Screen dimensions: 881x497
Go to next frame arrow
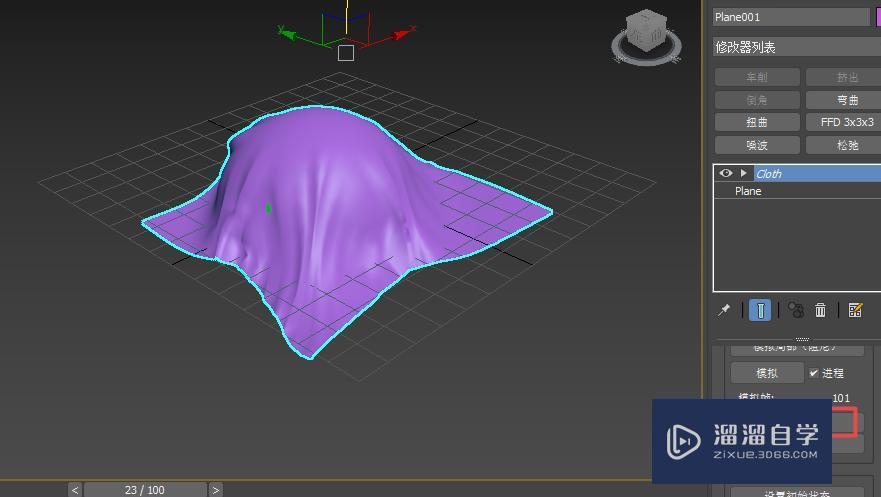216,490
